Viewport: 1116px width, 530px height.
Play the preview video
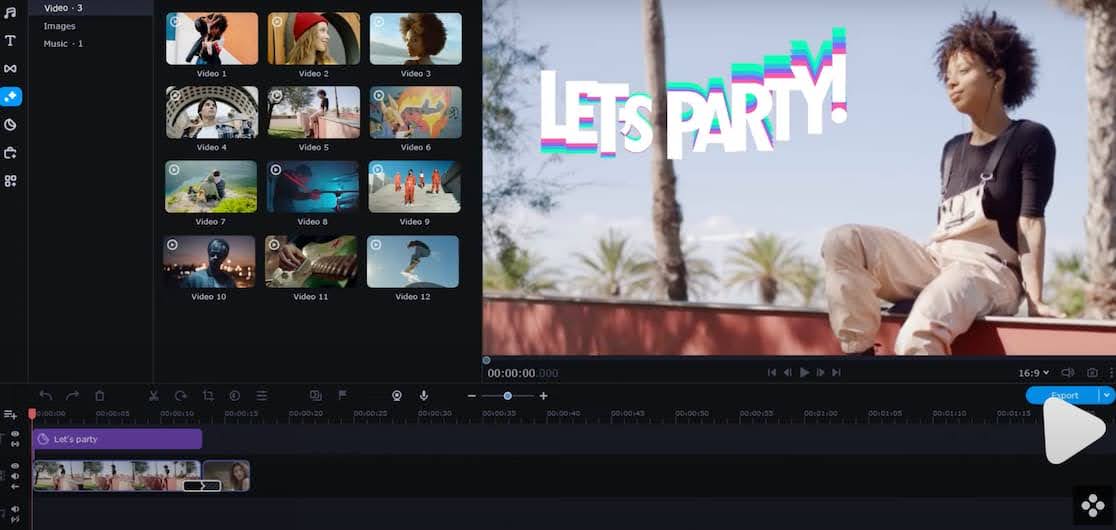[804, 372]
